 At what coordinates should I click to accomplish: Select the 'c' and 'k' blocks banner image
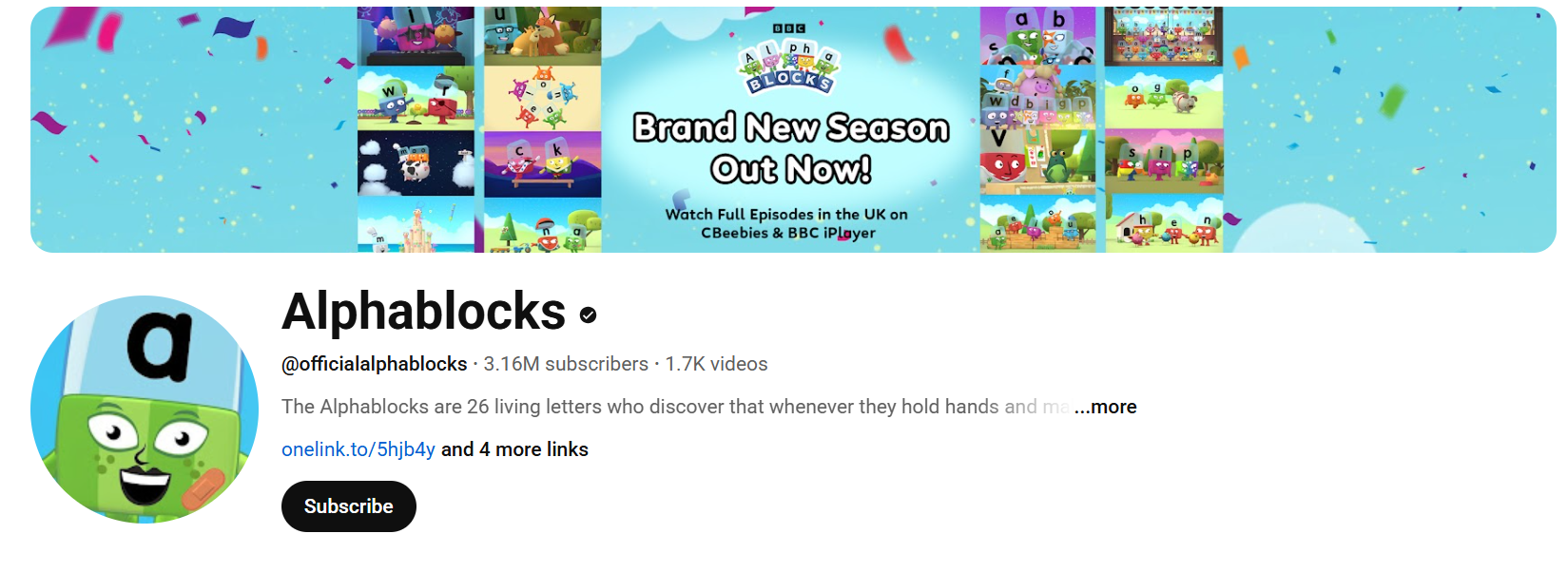pos(542,163)
